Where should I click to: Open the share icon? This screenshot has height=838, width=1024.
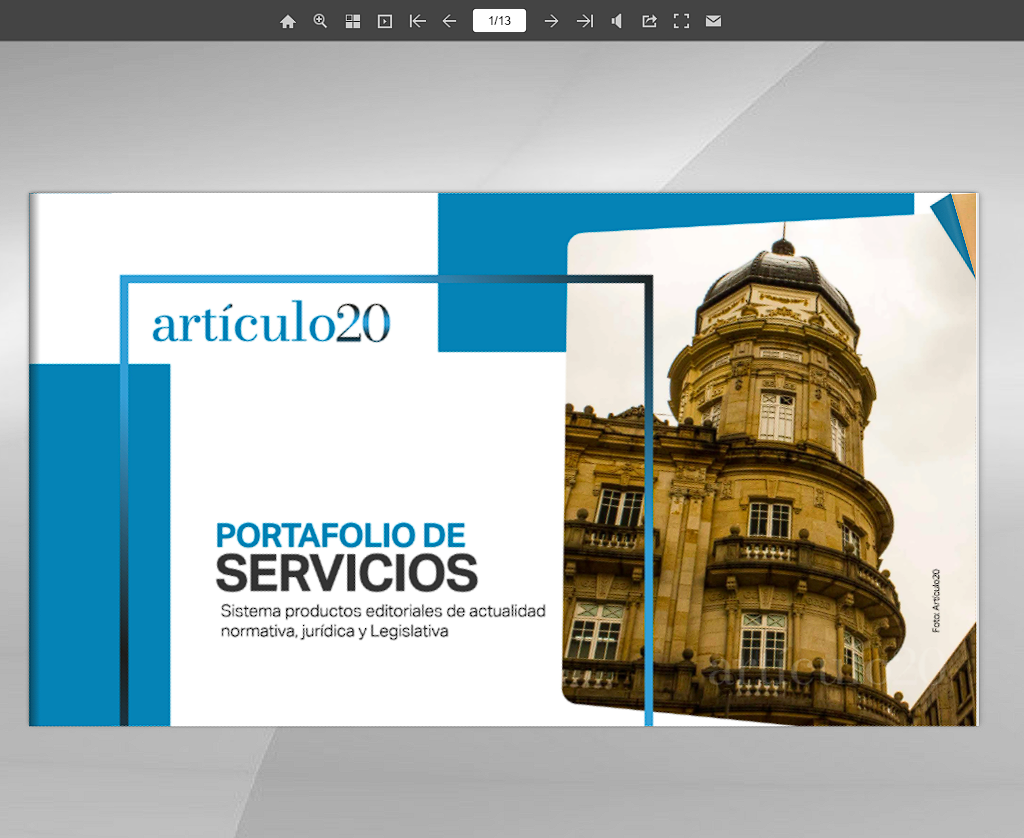[x=648, y=22]
